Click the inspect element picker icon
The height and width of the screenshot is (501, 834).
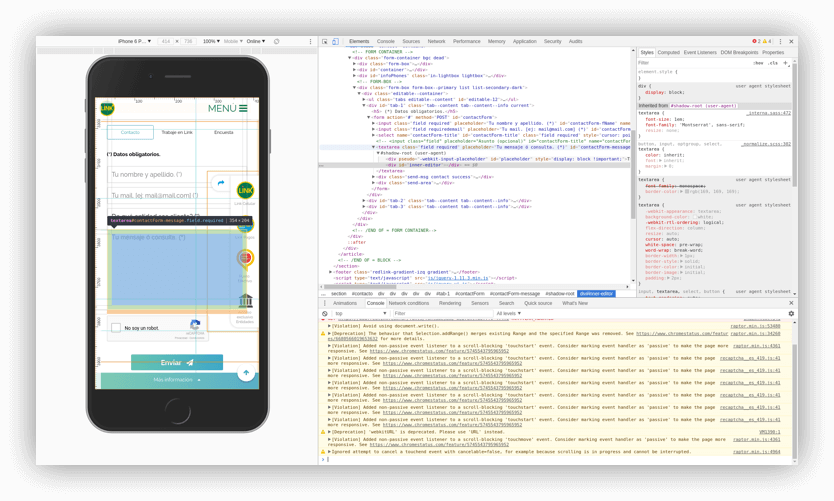coord(325,41)
